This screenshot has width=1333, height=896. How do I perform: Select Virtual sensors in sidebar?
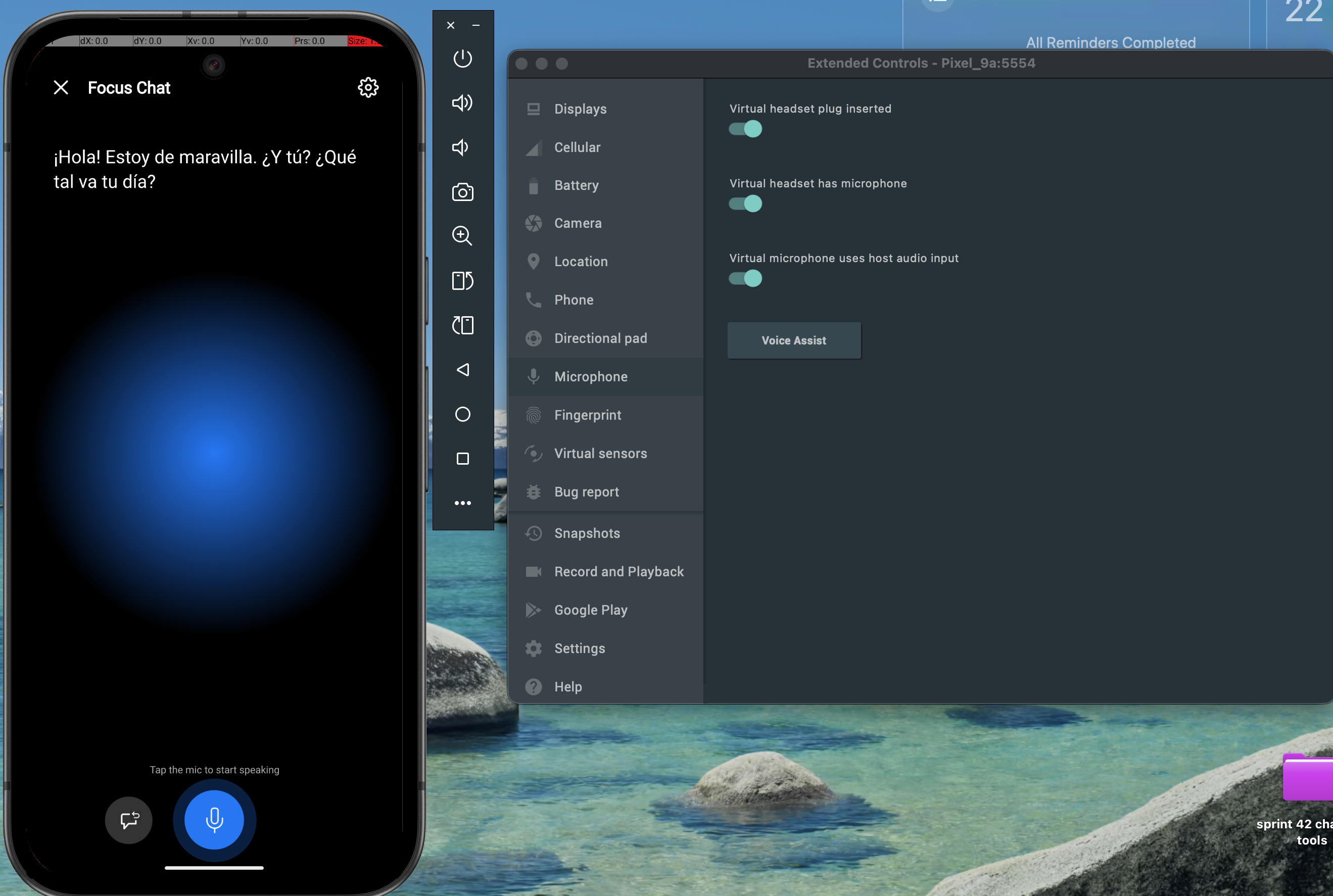click(x=605, y=453)
